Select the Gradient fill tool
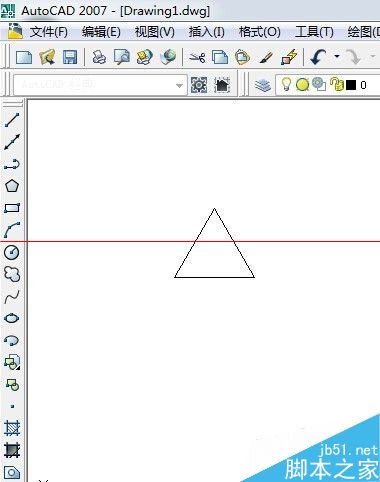The image size is (380, 482). 12,450
